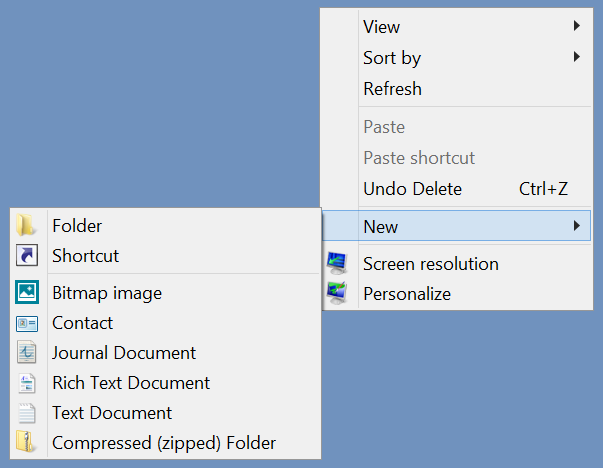Viewport: 603px width, 468px height.
Task: Create a new Bitmap image
Action: [x=166, y=293]
